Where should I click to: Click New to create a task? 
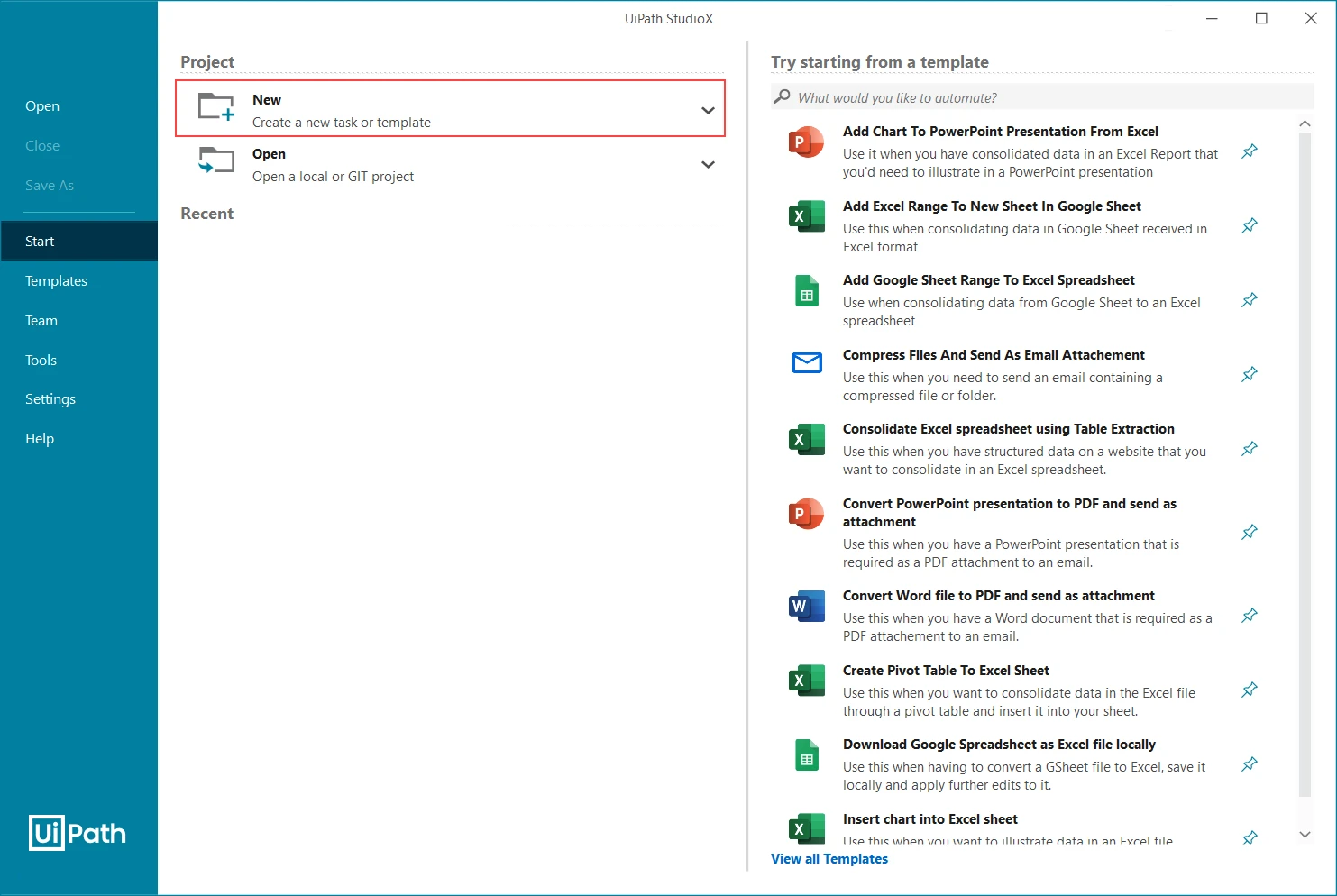pyautogui.click(x=451, y=108)
